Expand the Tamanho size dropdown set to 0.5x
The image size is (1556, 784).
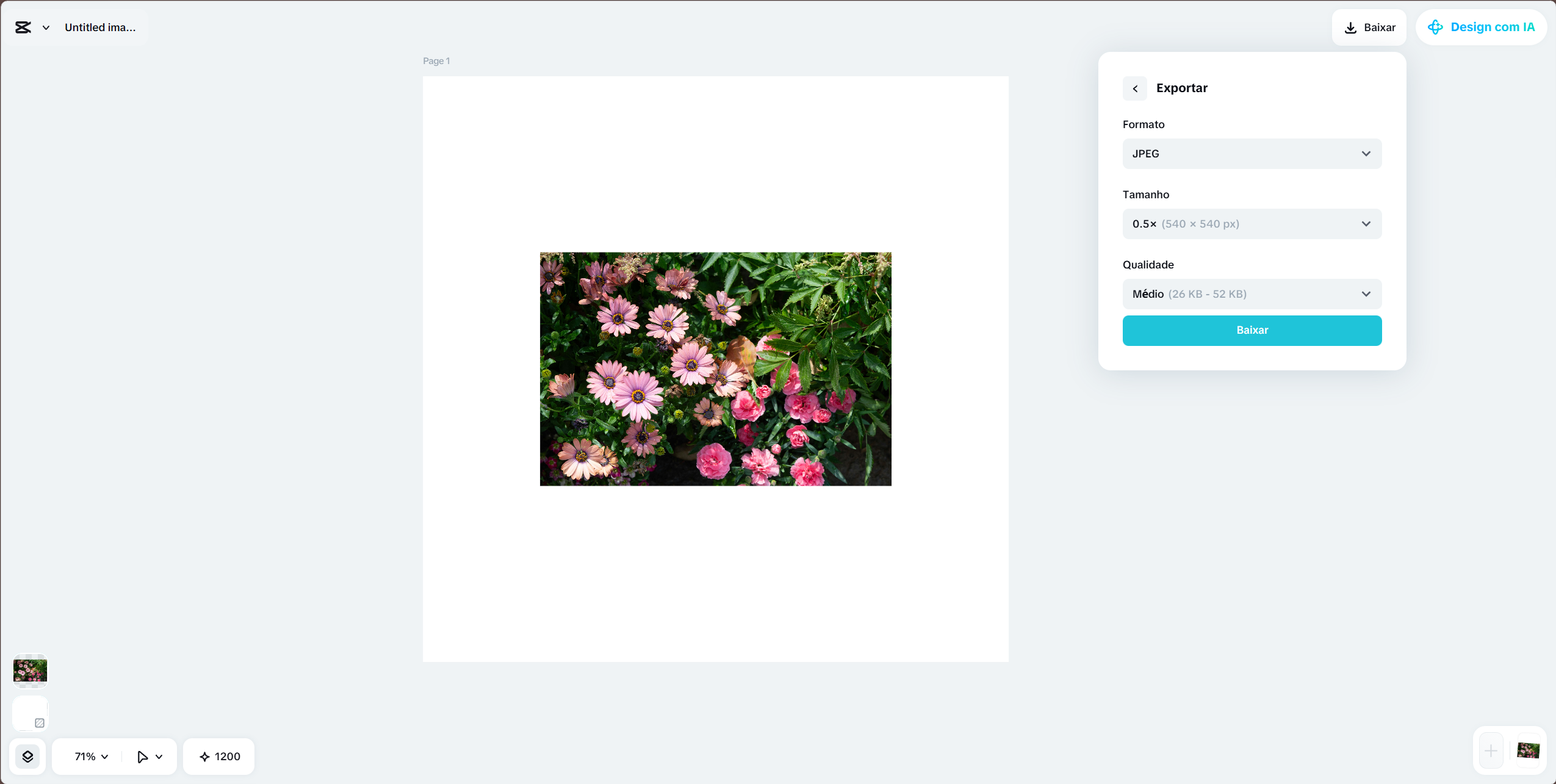tap(1252, 223)
